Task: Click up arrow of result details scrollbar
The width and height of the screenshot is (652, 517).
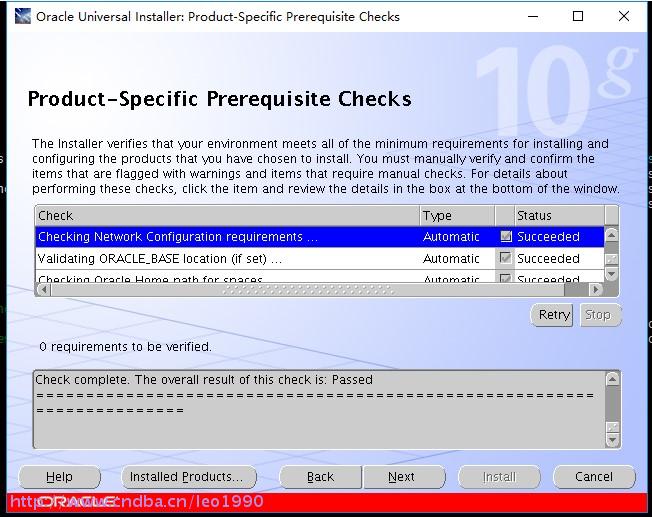Action: tap(612, 379)
